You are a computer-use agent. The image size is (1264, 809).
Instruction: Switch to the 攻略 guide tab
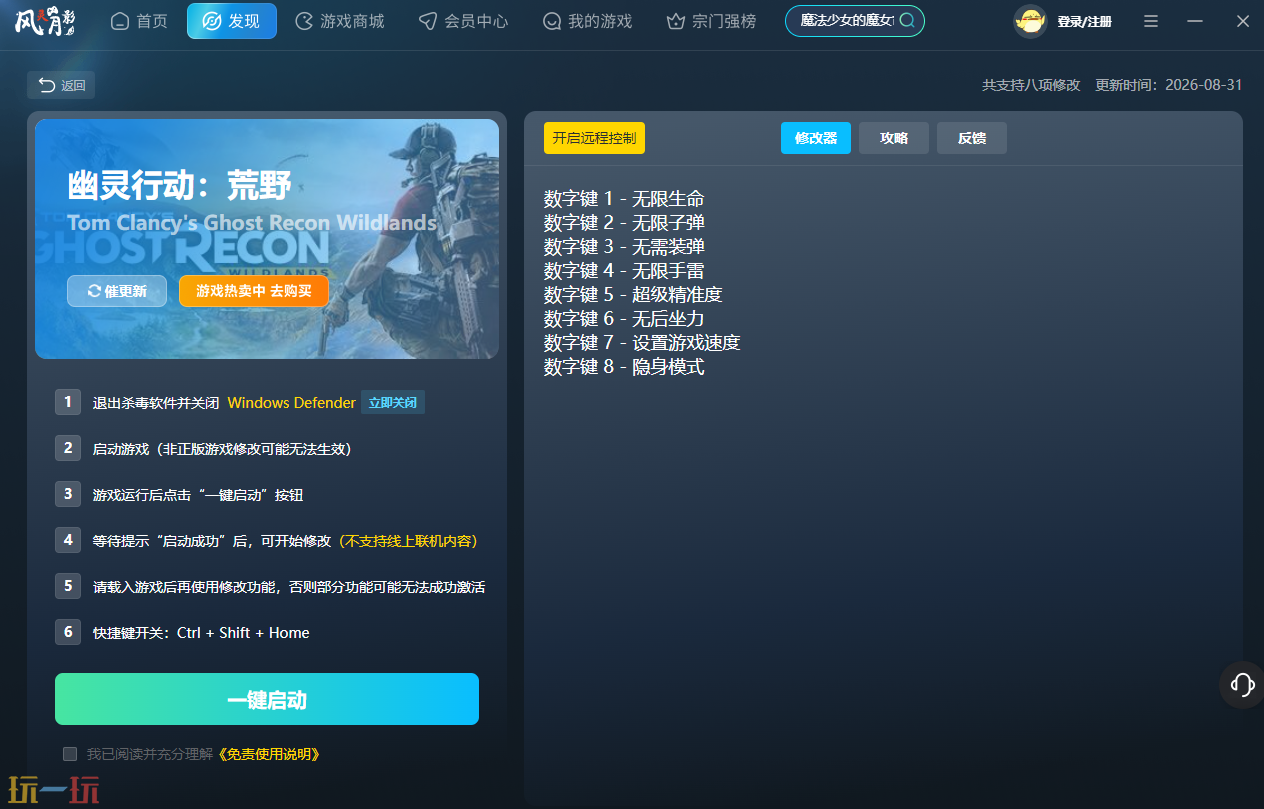(894, 138)
